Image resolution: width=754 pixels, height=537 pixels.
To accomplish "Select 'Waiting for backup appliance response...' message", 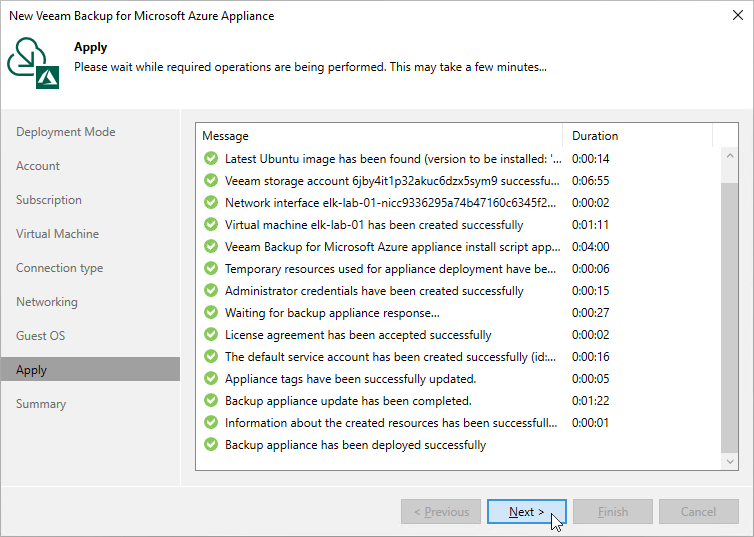I will [332, 313].
